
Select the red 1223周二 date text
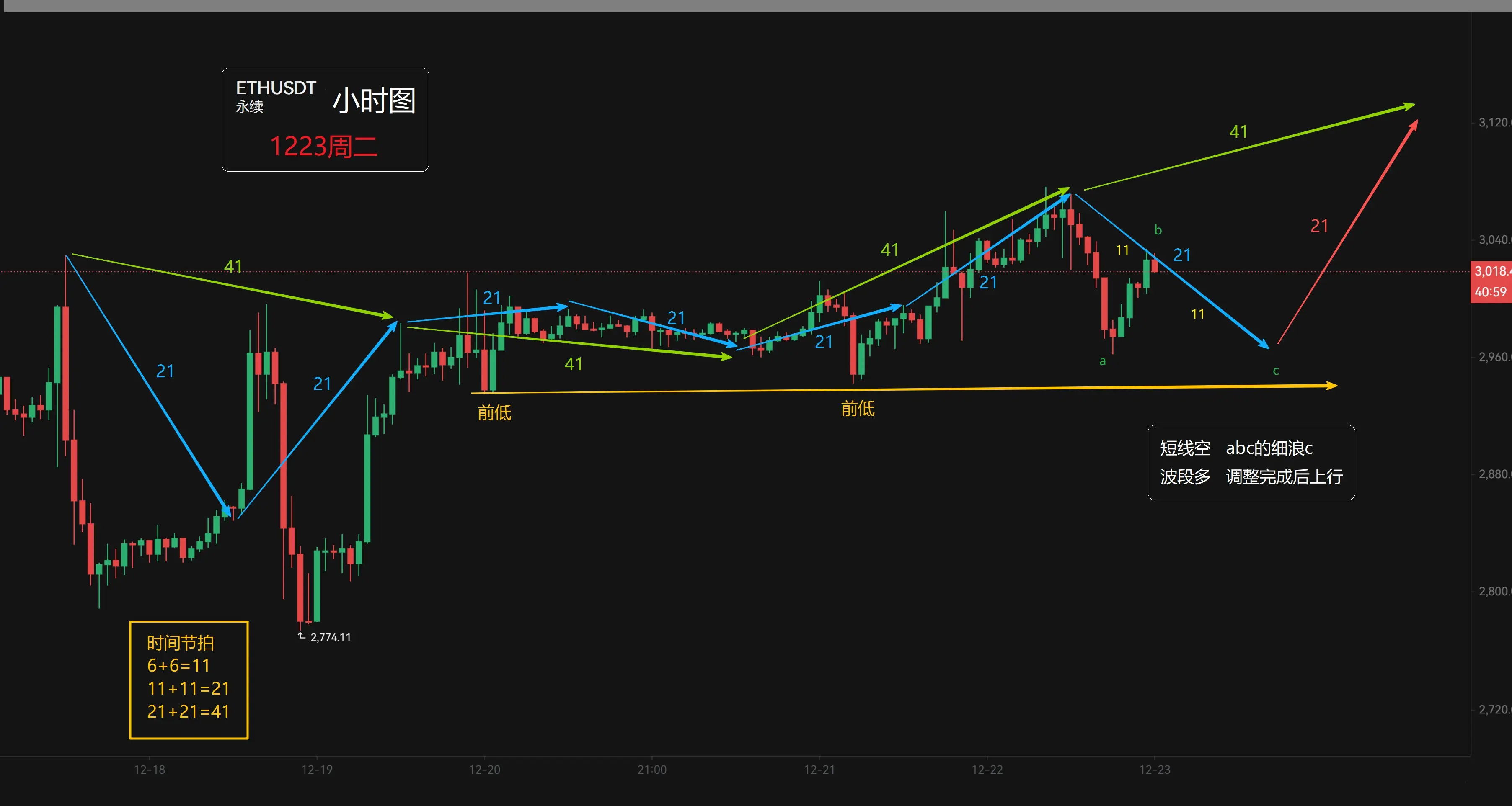coord(323,147)
